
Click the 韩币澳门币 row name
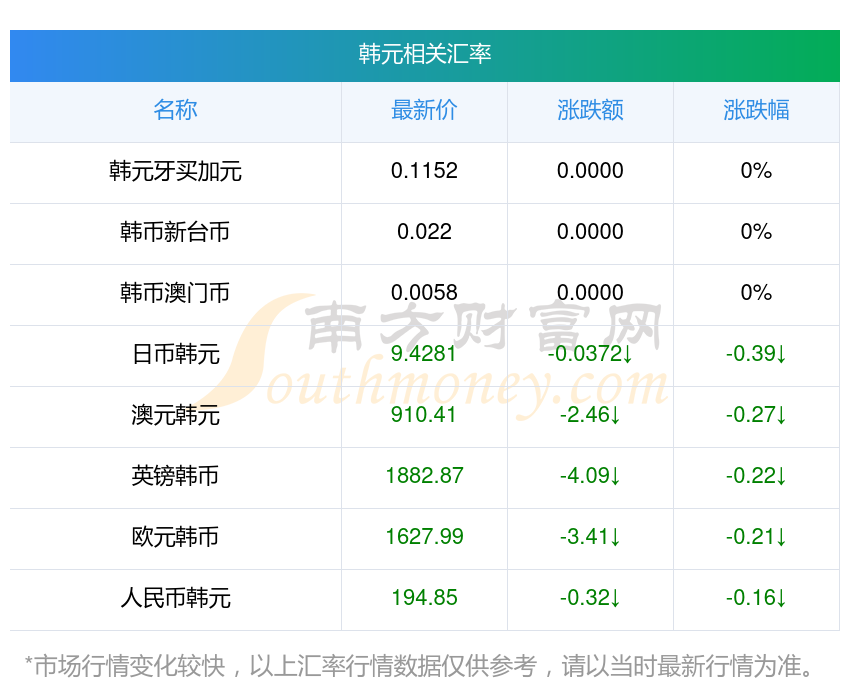pyautogui.click(x=175, y=293)
